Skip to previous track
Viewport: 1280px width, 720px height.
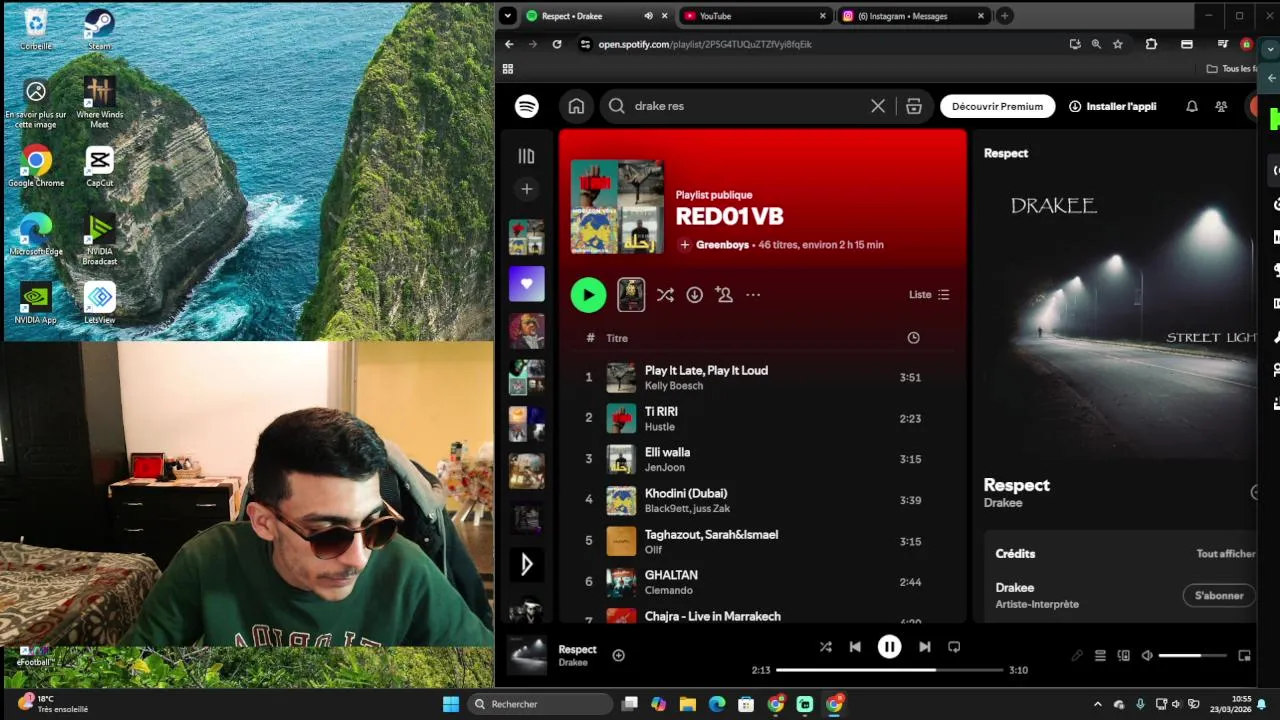(855, 647)
